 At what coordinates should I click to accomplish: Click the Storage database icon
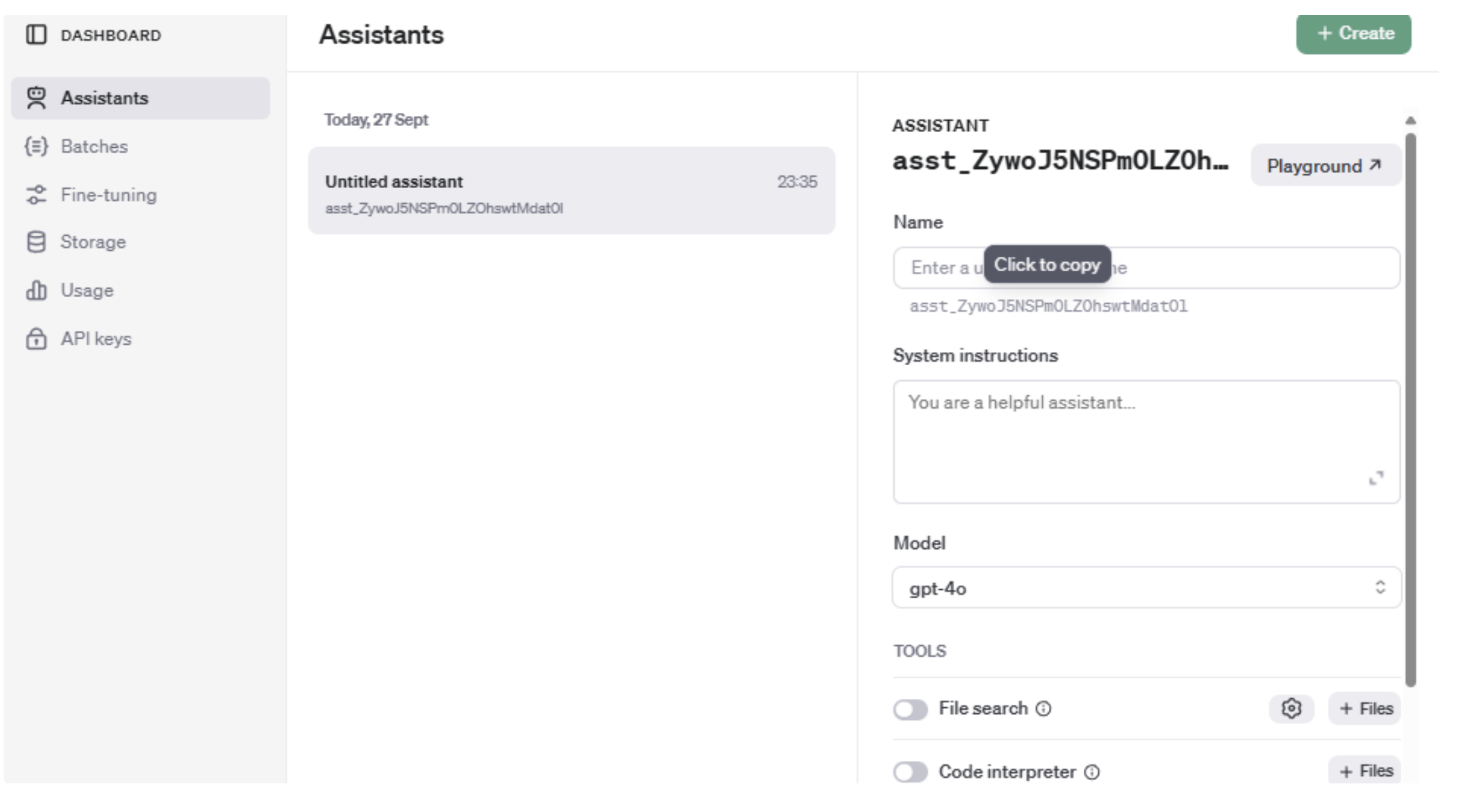pos(35,241)
